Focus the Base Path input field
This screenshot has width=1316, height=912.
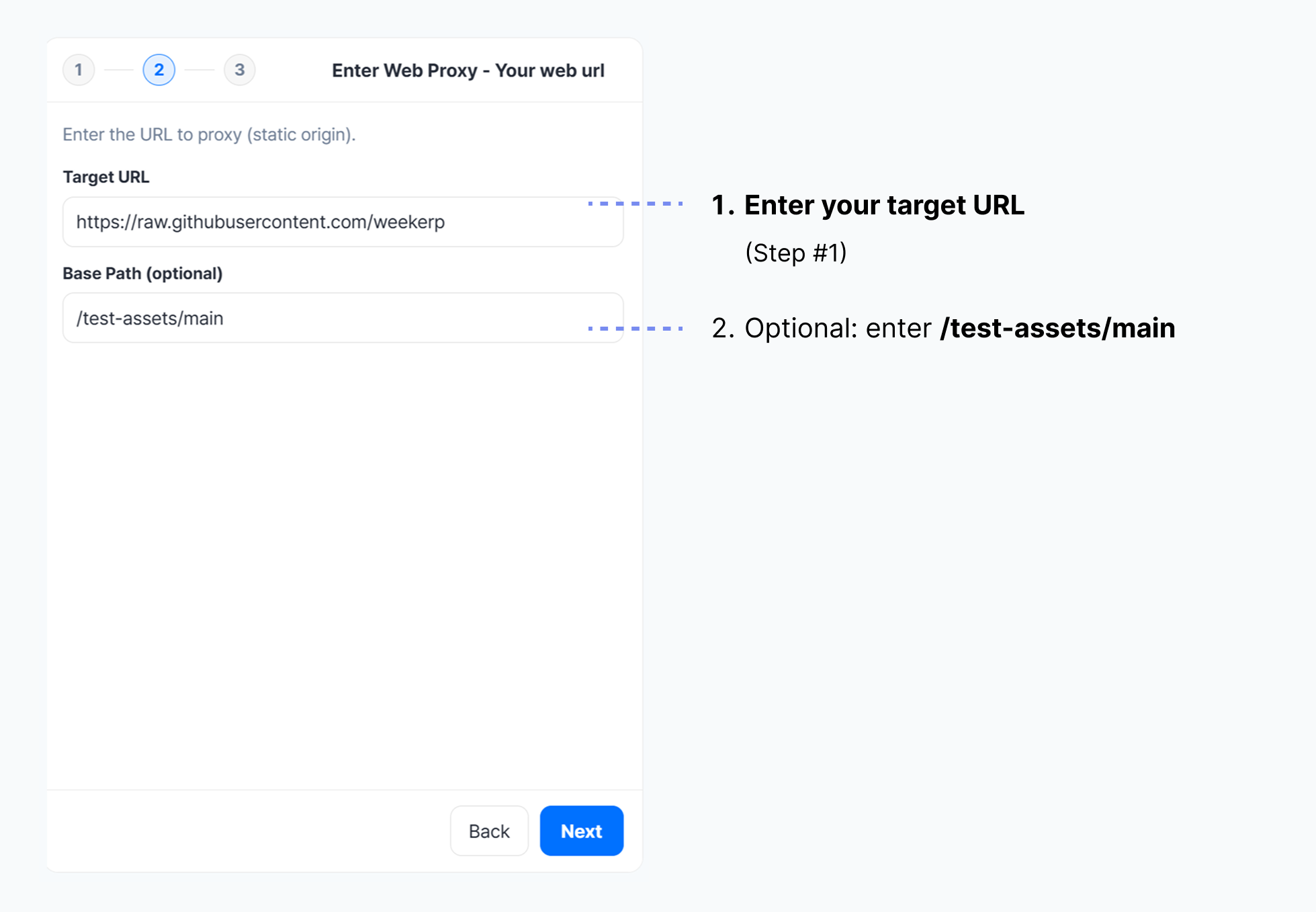[x=343, y=318]
